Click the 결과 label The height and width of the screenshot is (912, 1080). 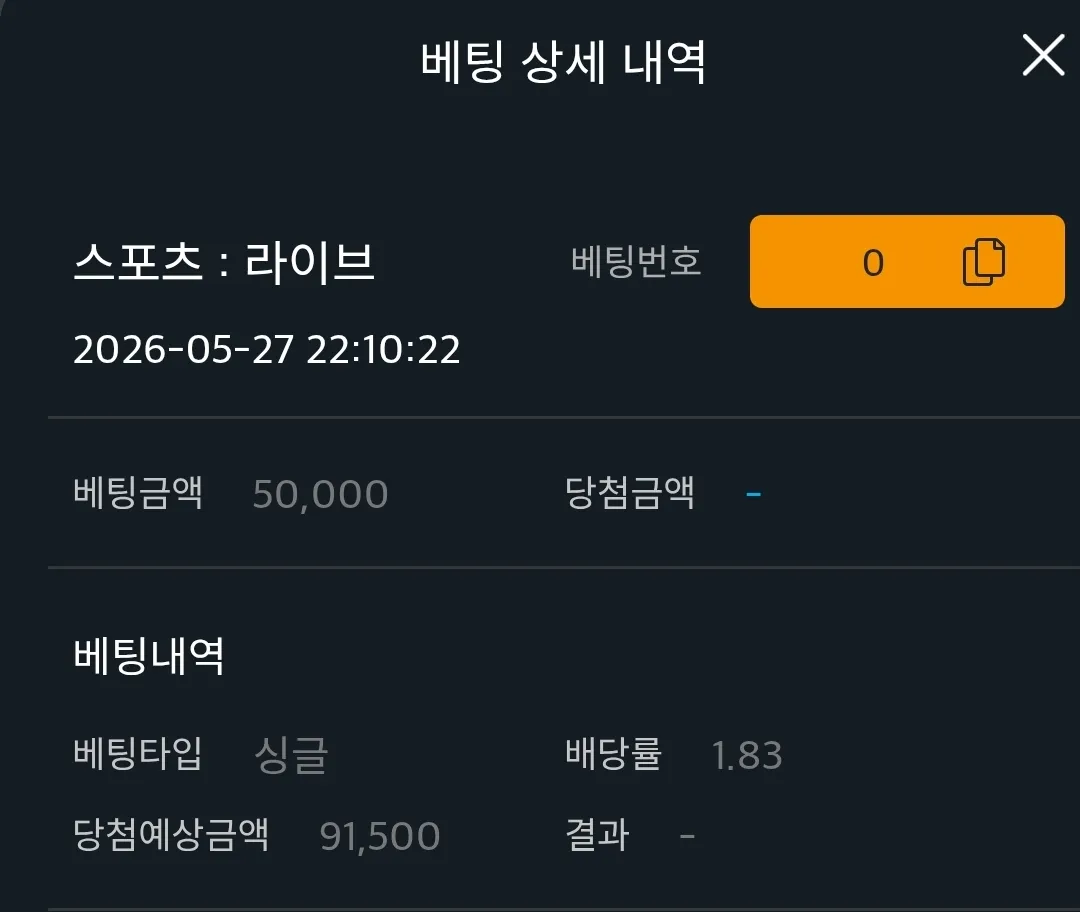click(597, 835)
